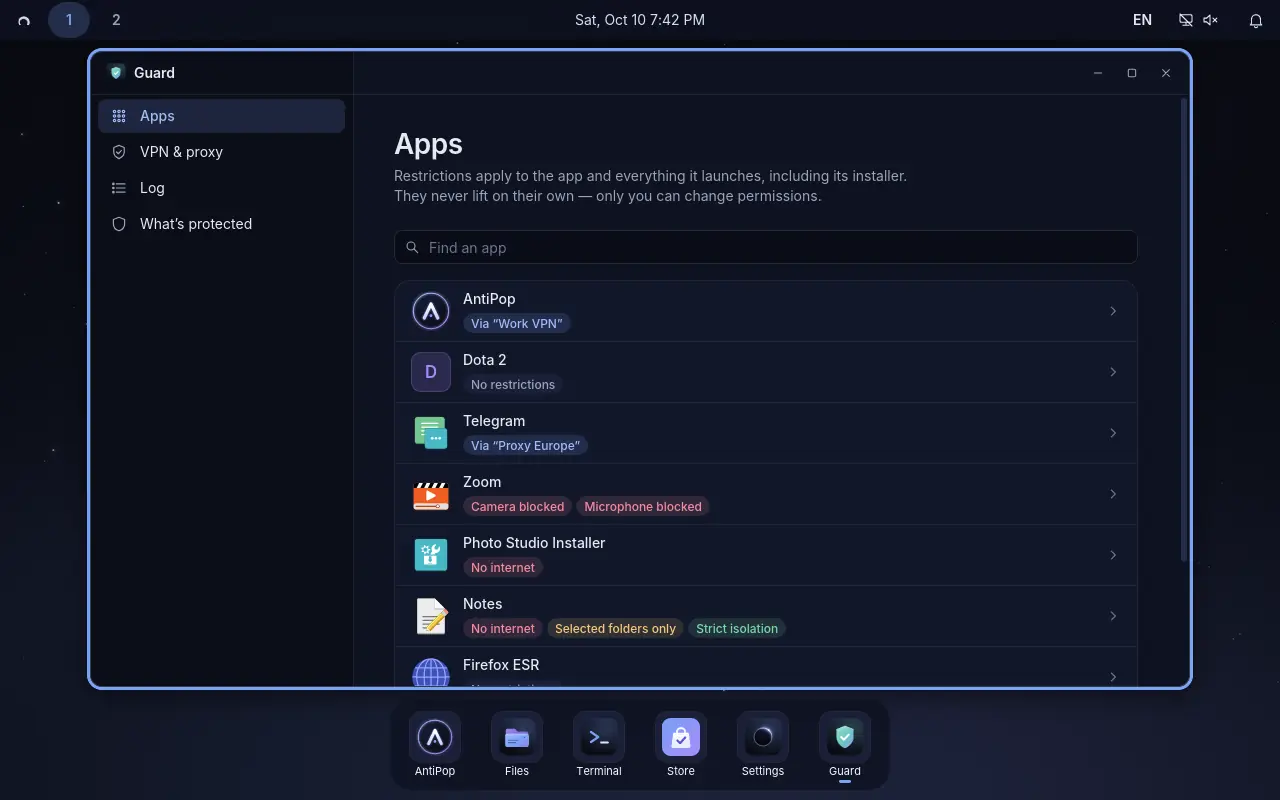Switch to the Apps sidebar section
1280x800 pixels.
[221, 116]
